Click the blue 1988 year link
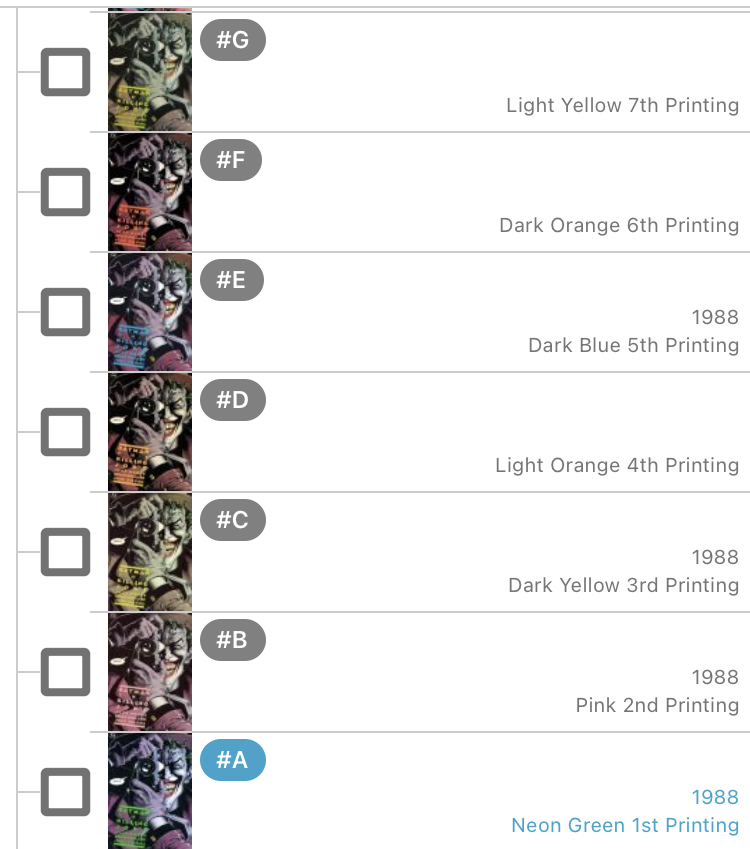Screen dimensions: 750x849 (715, 797)
